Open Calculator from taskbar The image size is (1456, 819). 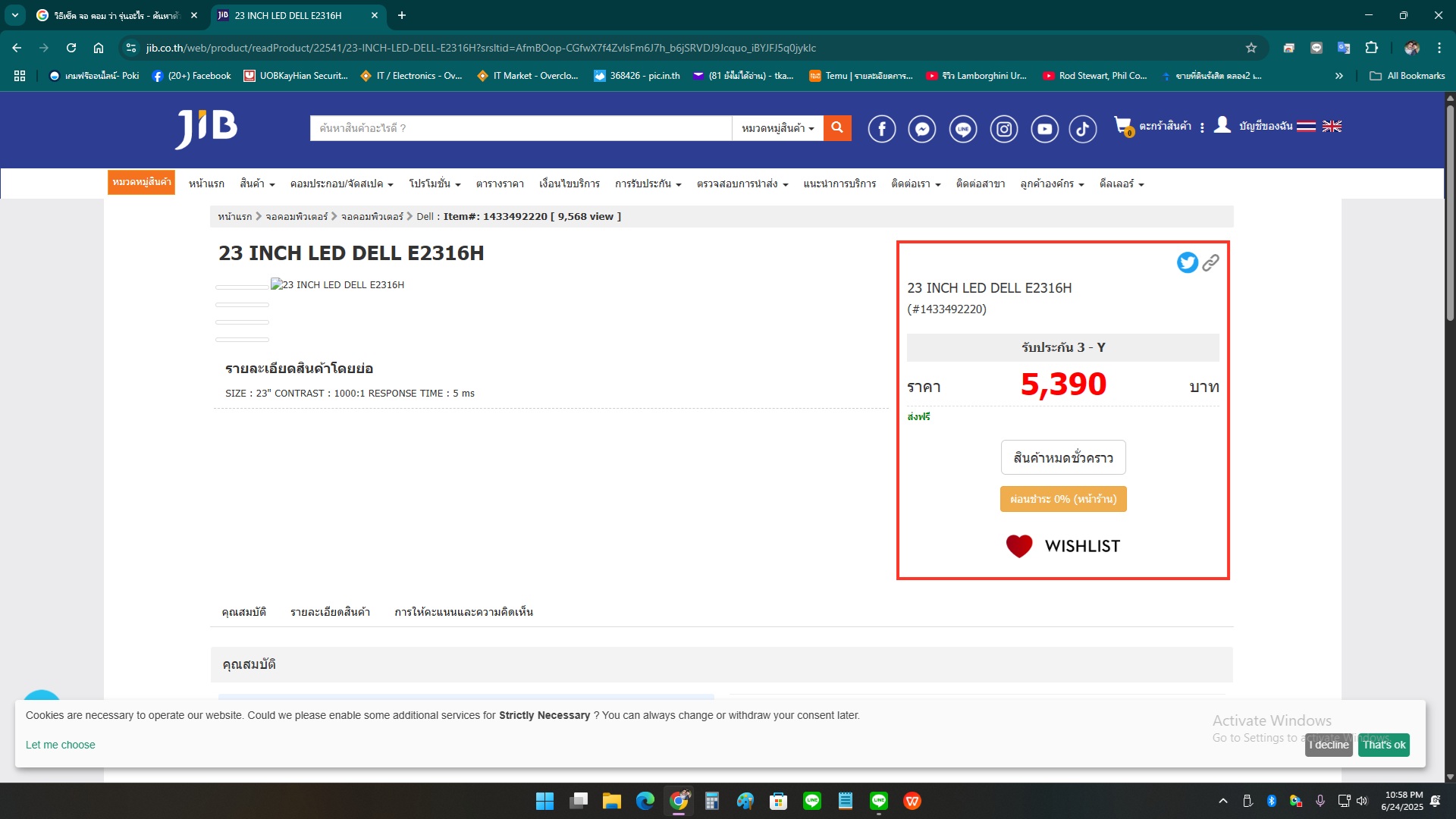point(711,801)
